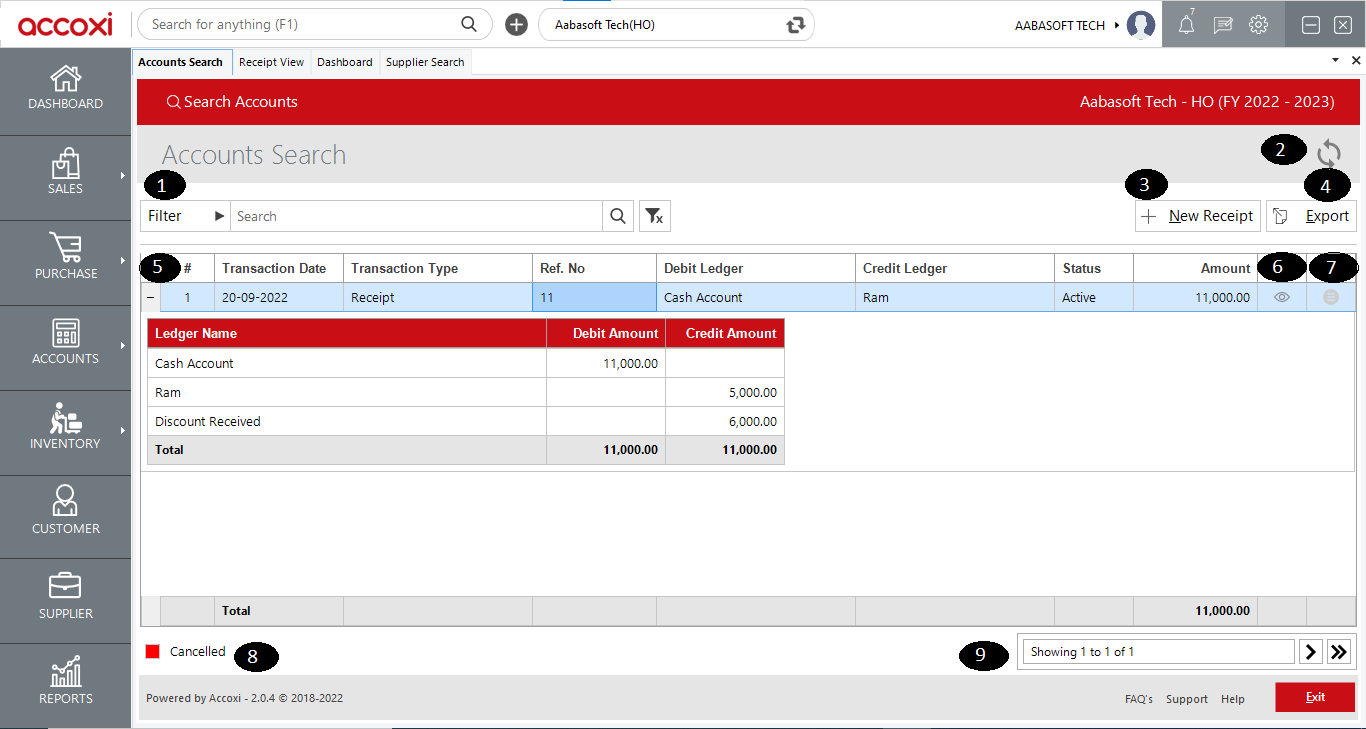Select the 20-09-2022 date cell
Screen dimensions: 1366x729
point(279,297)
